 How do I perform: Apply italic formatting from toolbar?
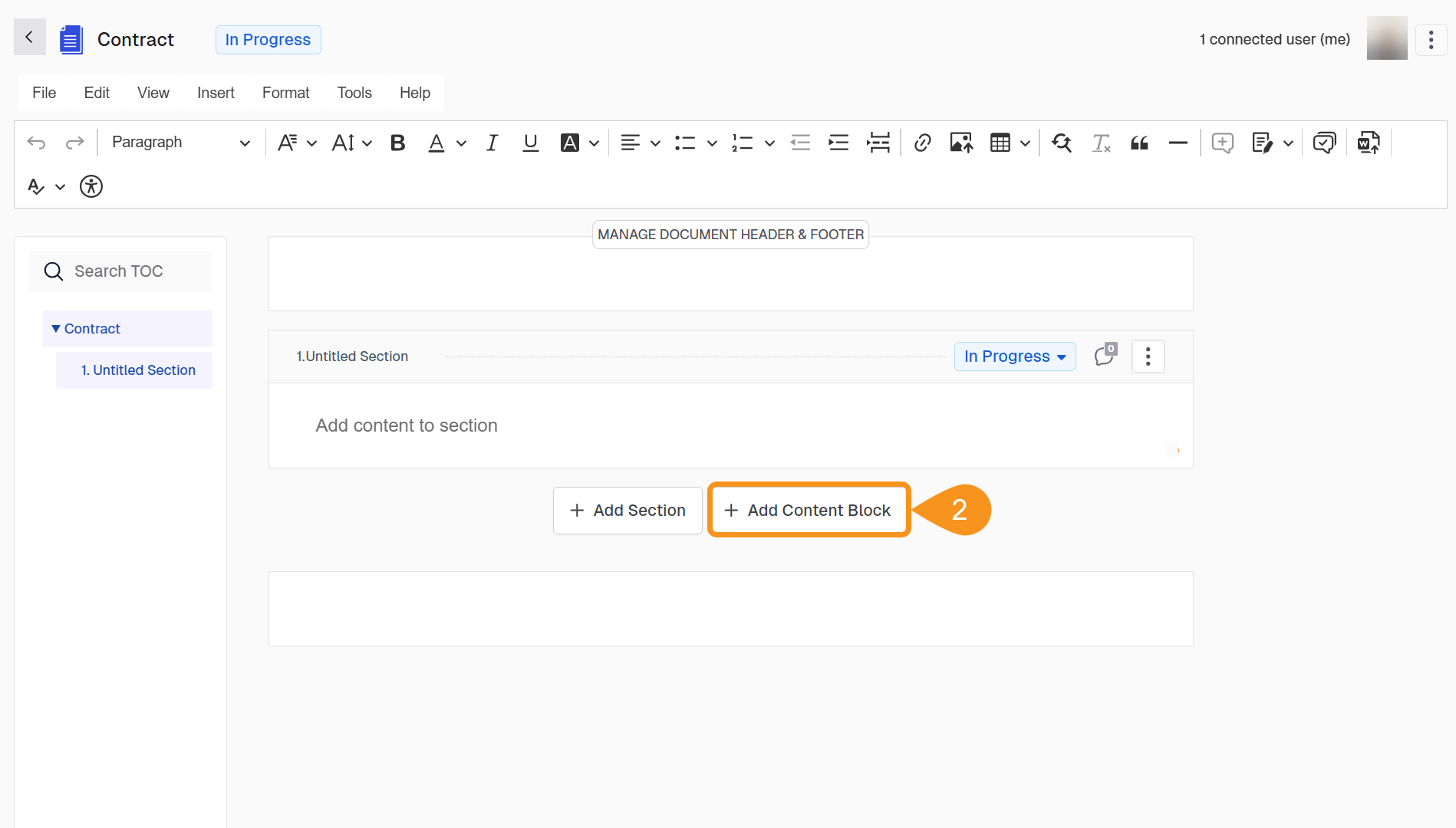point(492,143)
